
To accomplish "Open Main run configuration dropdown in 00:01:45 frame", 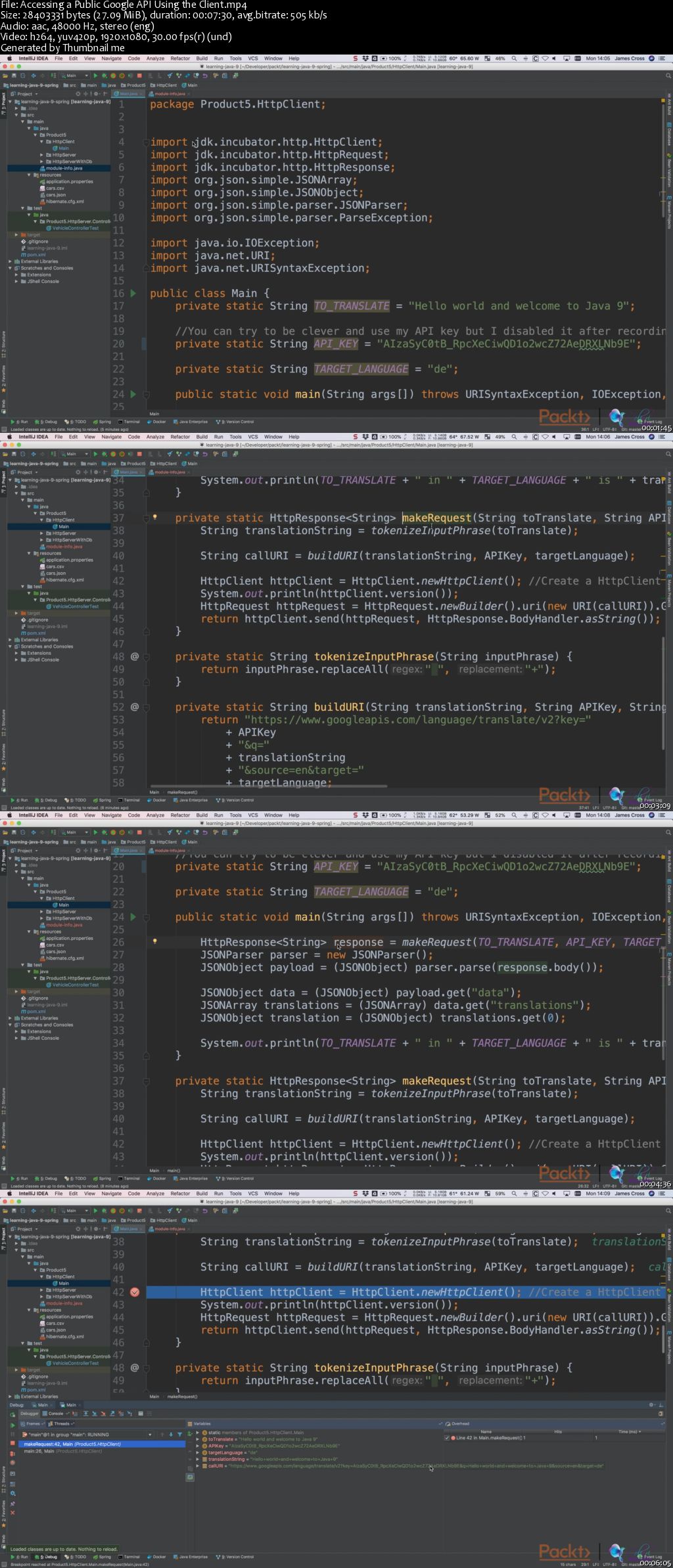I will coord(74,76).
